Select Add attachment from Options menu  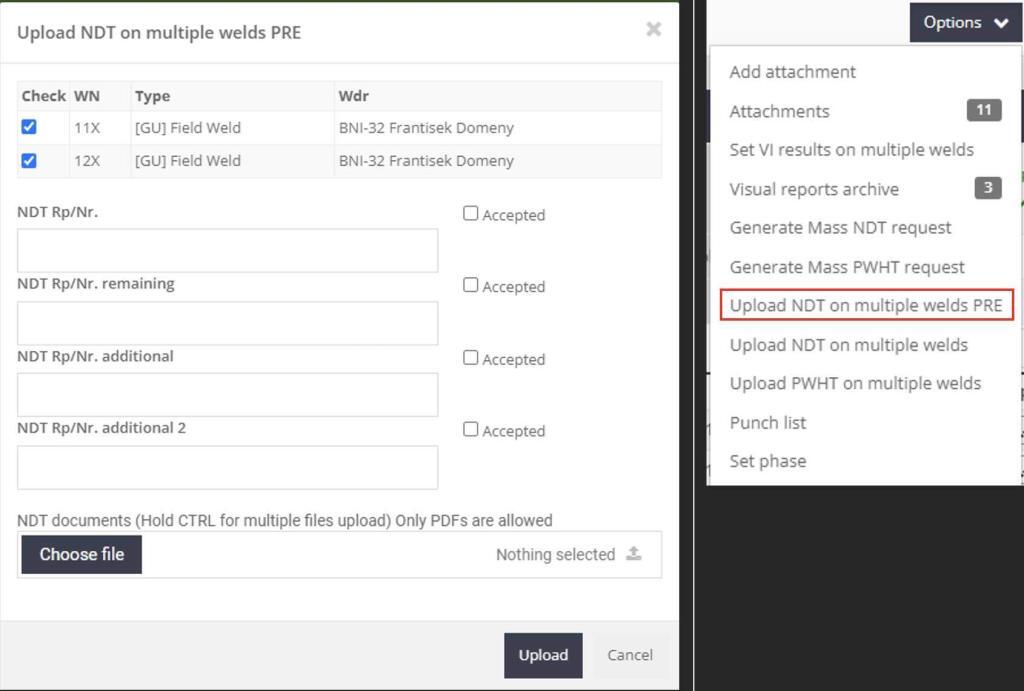792,72
